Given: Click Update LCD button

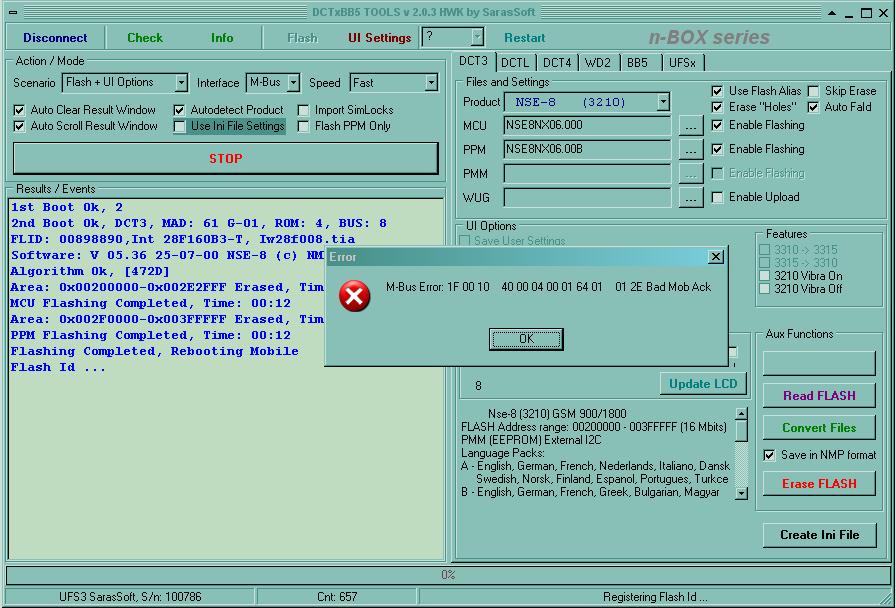Looking at the screenshot, I should click(x=703, y=383).
